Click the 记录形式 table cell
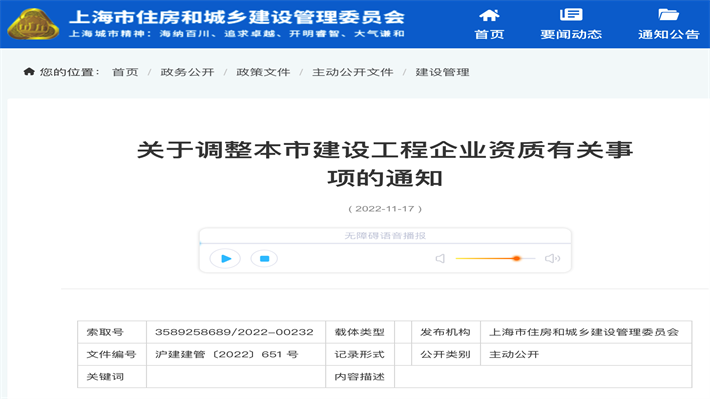This screenshot has width=710, height=399. tap(360, 354)
